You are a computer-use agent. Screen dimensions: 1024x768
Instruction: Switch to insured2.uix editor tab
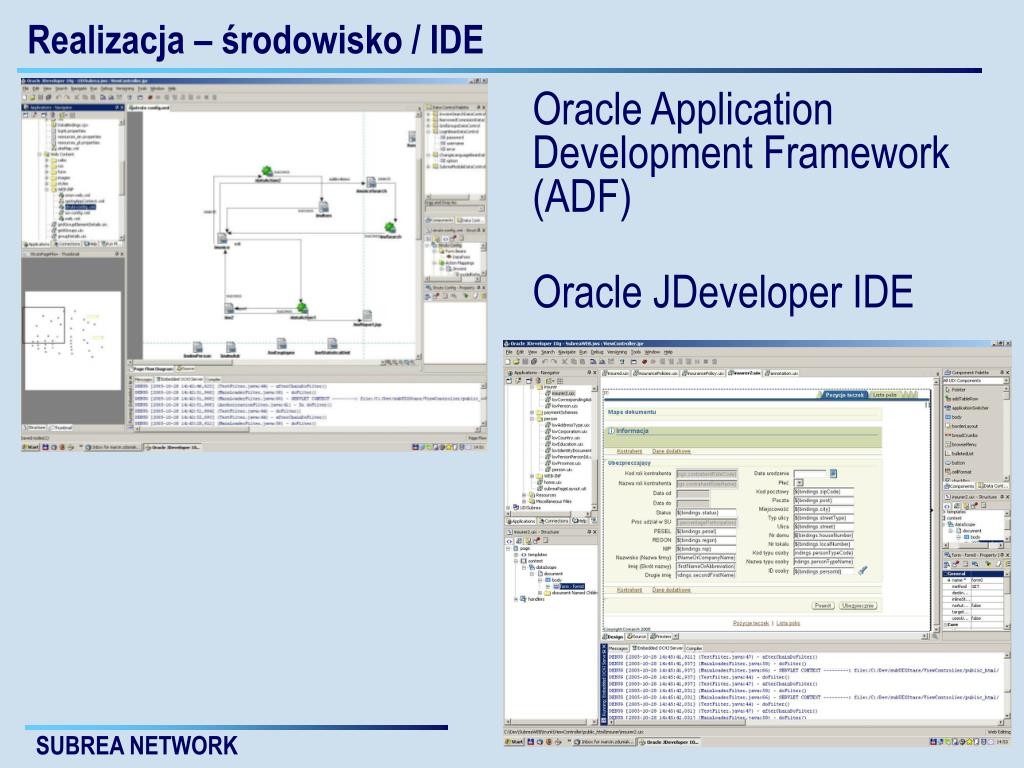[x=616, y=373]
